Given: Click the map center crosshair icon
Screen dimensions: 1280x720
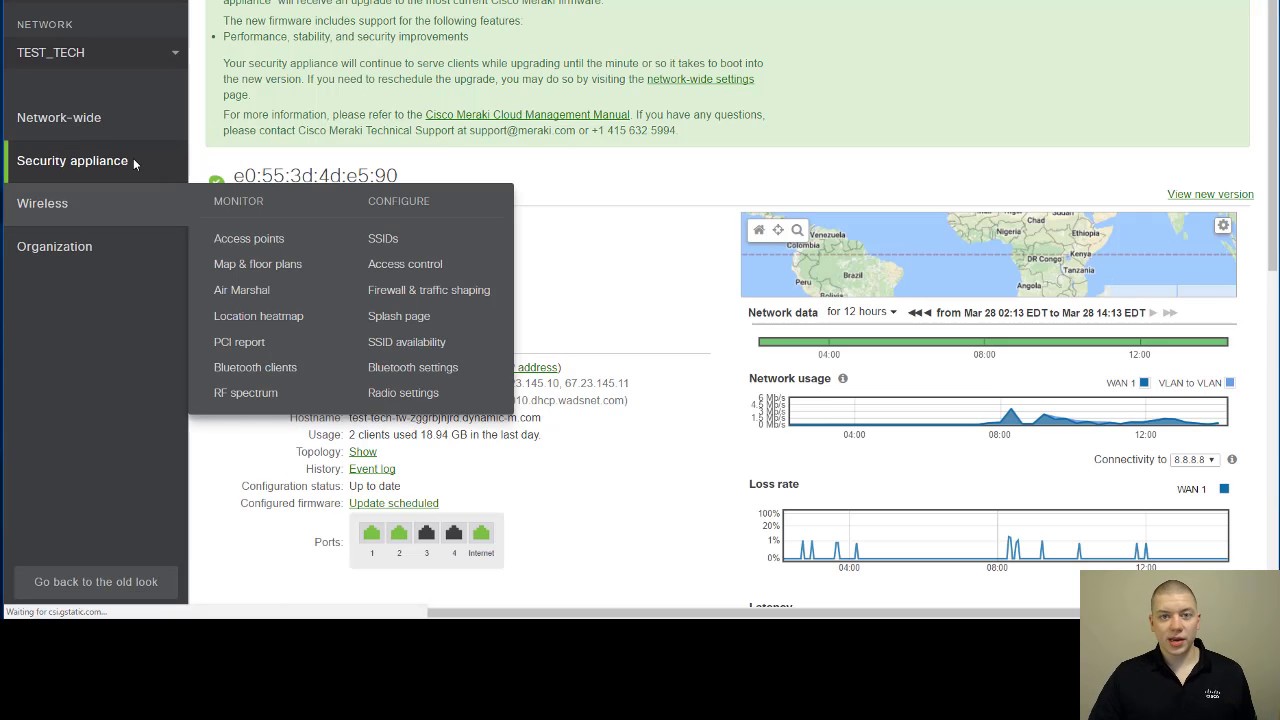Looking at the screenshot, I should coord(778,230).
